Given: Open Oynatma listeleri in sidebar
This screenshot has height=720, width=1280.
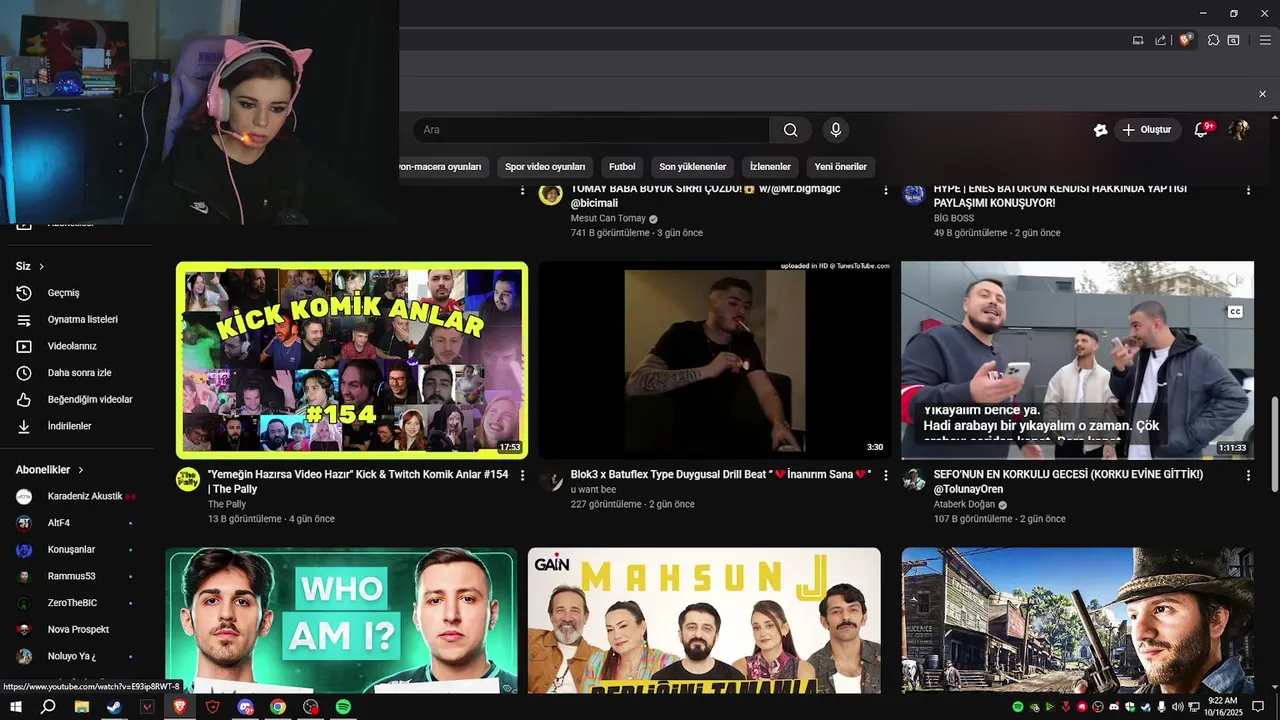Looking at the screenshot, I should point(76,320).
